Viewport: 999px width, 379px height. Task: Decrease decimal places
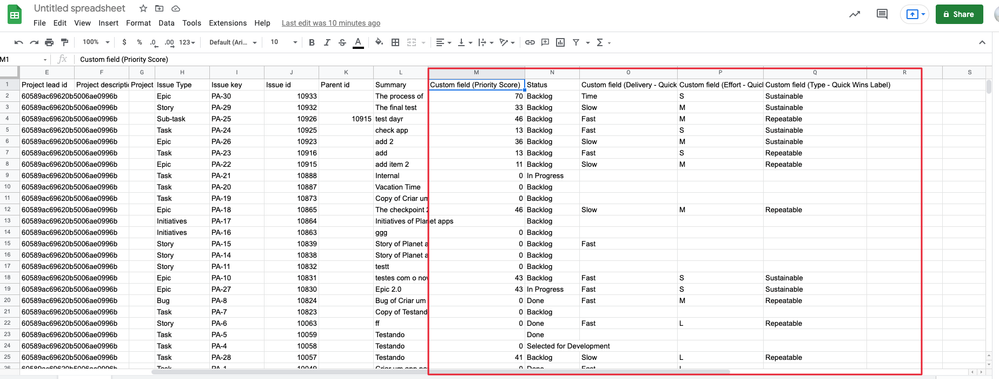(x=154, y=43)
